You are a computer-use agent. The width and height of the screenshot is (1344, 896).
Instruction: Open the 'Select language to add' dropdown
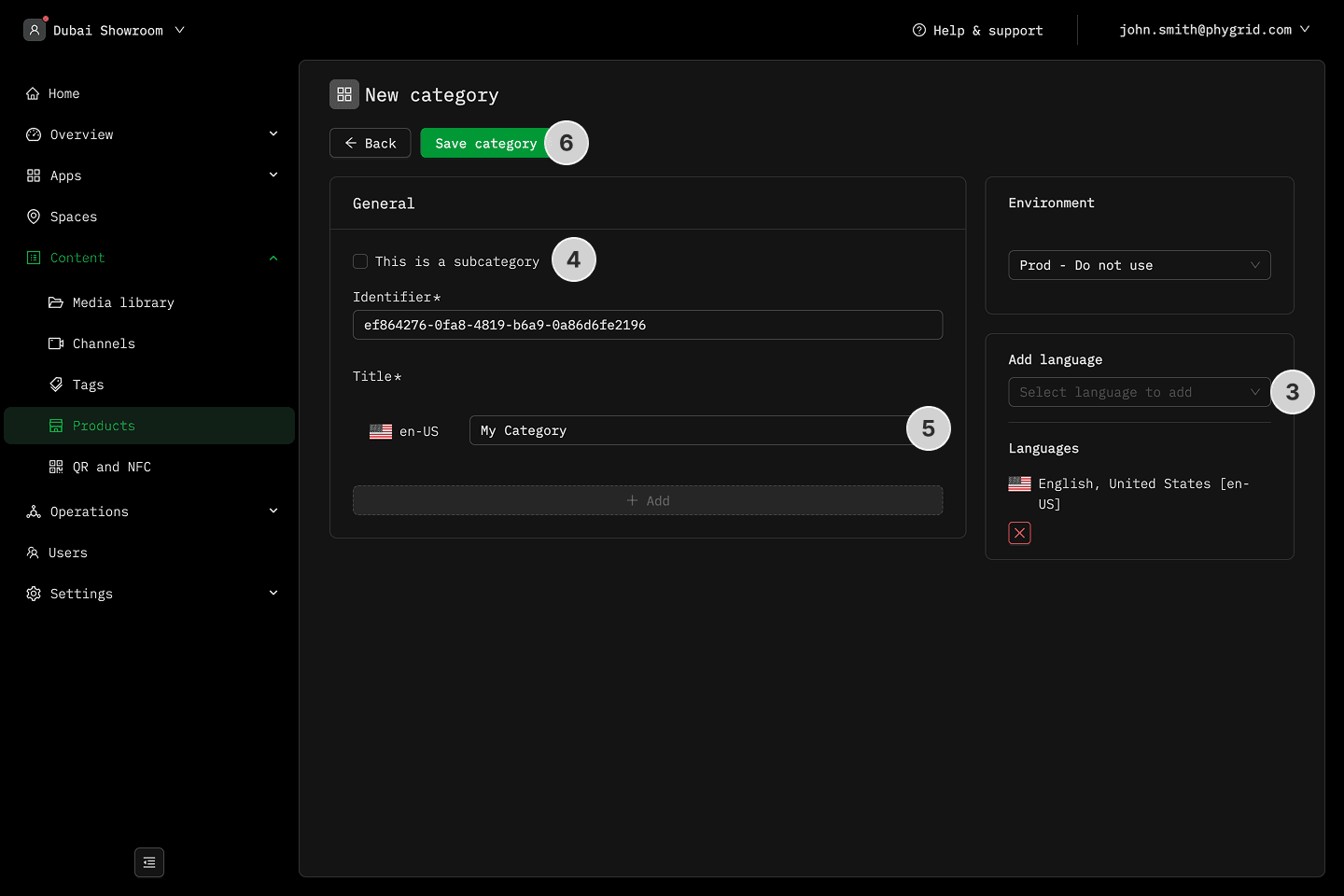click(x=1139, y=392)
